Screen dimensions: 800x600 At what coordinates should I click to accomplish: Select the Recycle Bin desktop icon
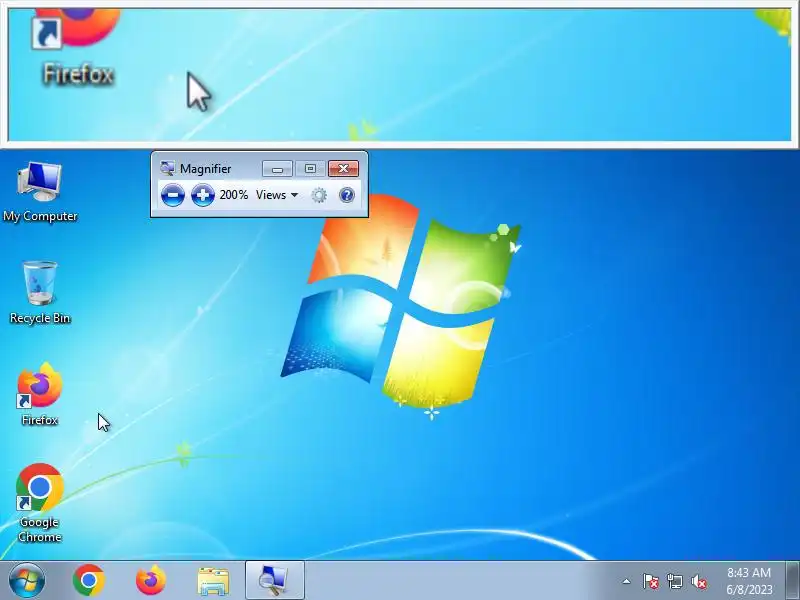point(40,292)
